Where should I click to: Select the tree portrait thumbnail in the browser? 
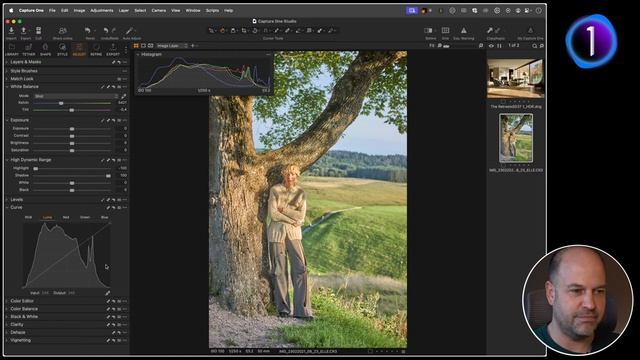(x=516, y=138)
